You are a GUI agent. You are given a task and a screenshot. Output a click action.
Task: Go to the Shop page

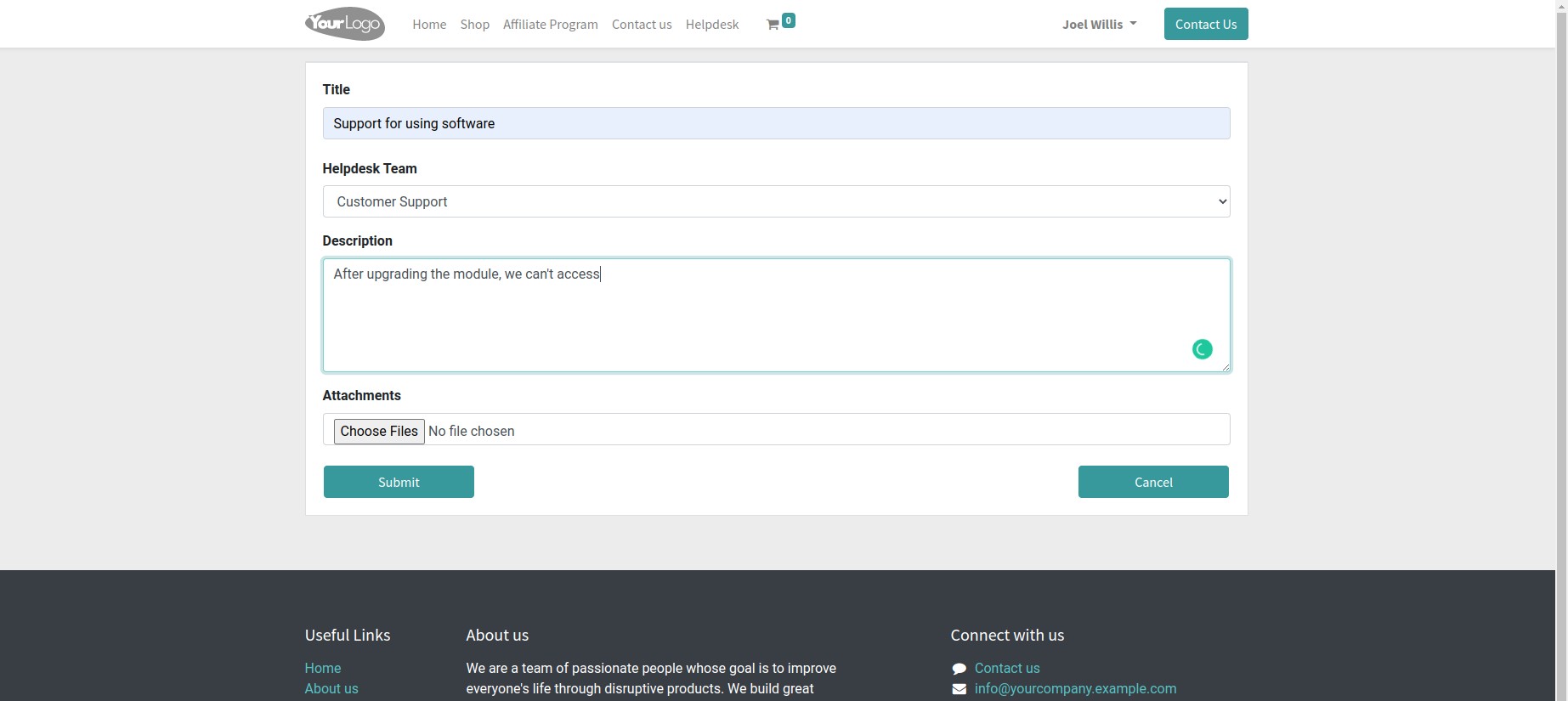(474, 25)
